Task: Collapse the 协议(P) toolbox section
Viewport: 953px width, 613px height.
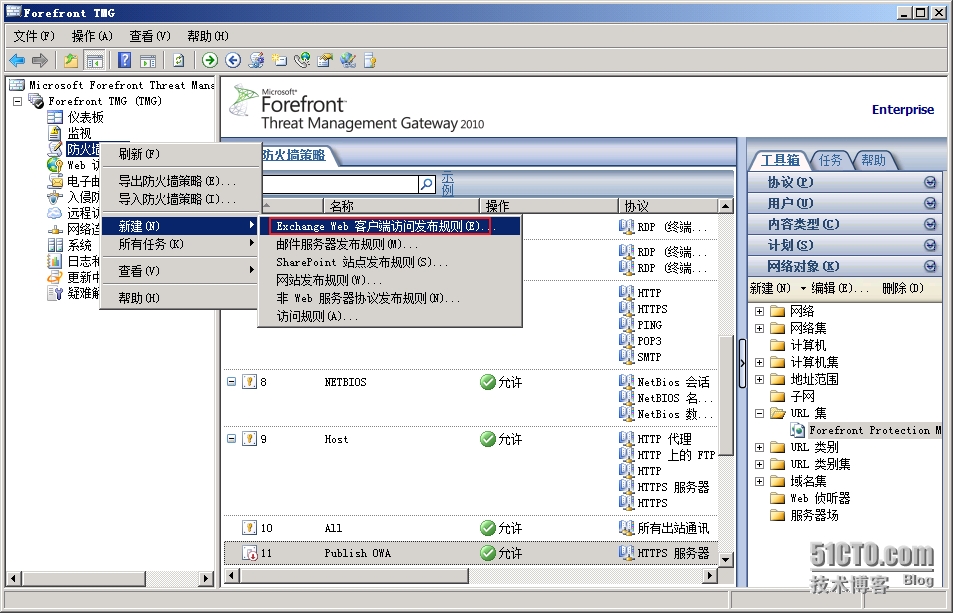Action: pyautogui.click(x=930, y=182)
